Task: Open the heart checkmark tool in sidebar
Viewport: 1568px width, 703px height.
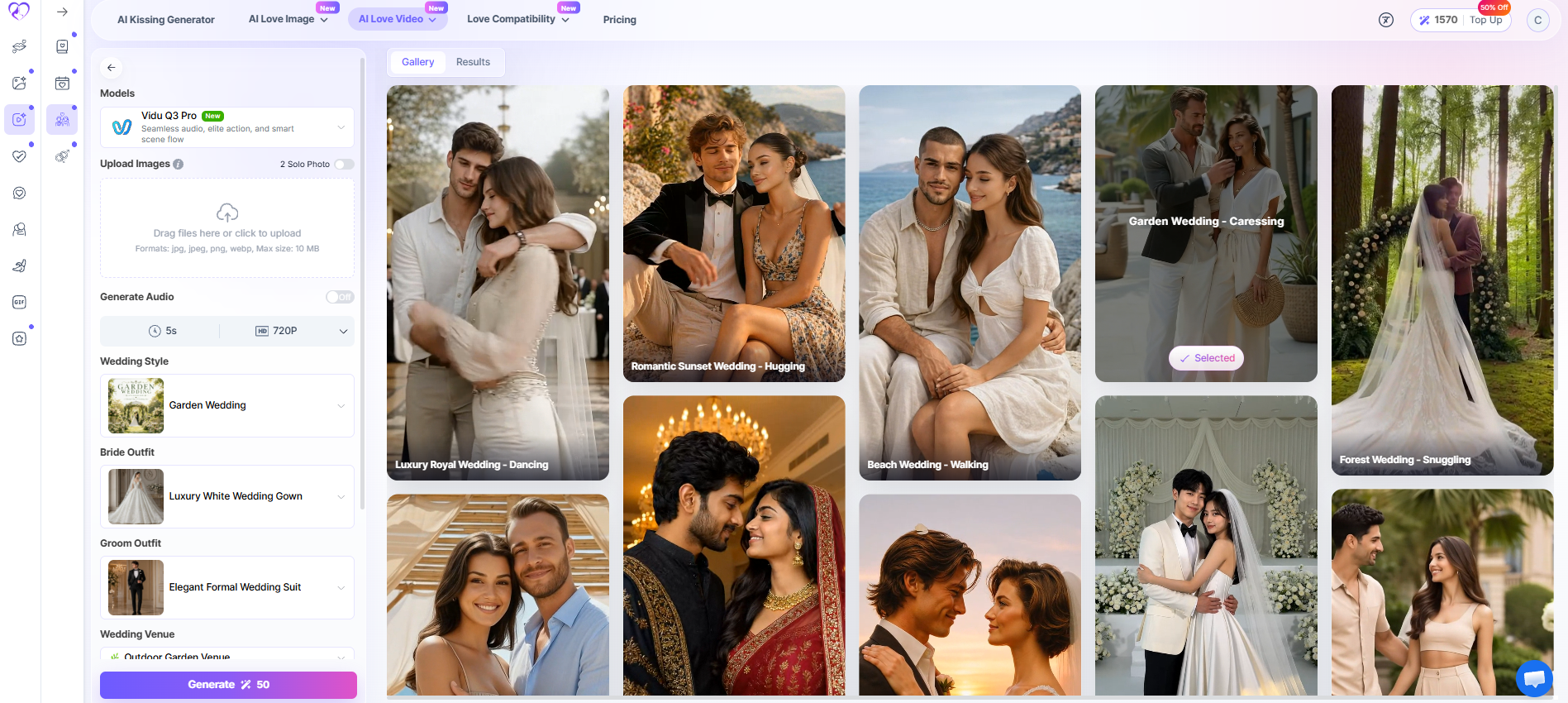Action: (x=20, y=156)
